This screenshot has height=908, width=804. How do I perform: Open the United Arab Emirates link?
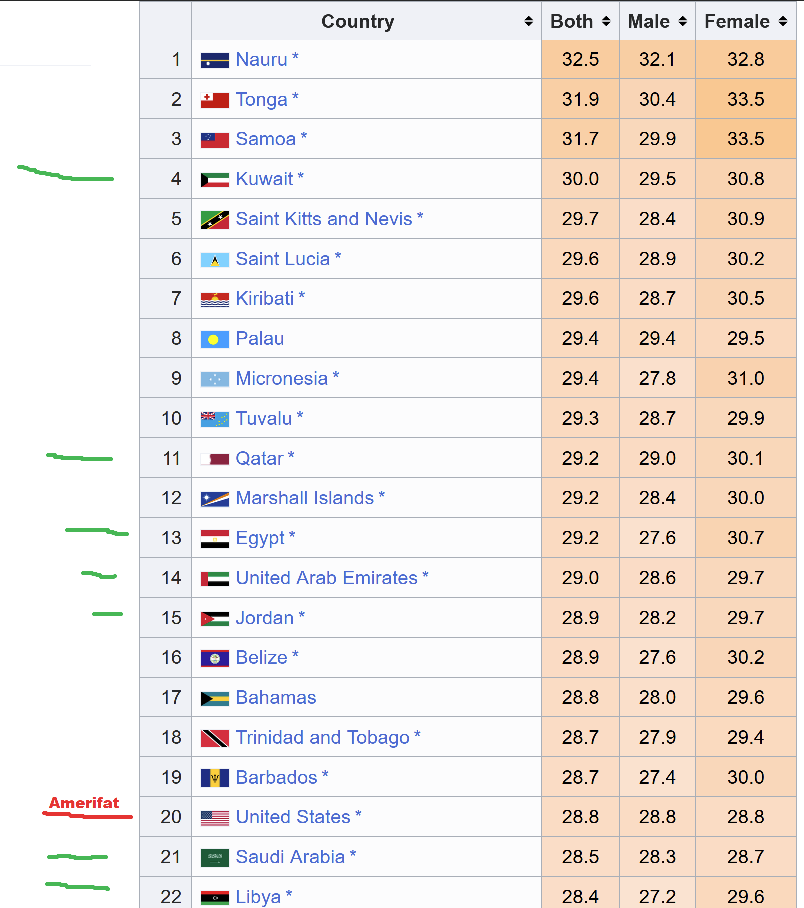tap(326, 578)
